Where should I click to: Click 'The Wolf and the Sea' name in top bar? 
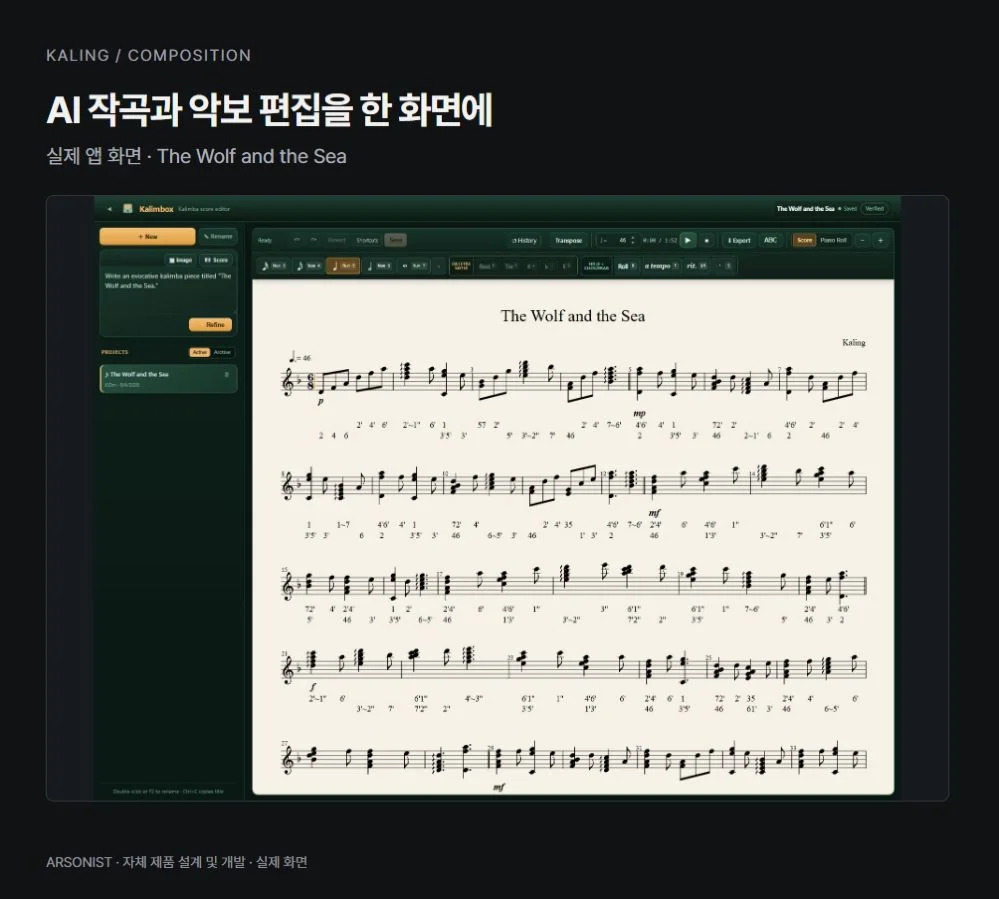click(x=805, y=208)
